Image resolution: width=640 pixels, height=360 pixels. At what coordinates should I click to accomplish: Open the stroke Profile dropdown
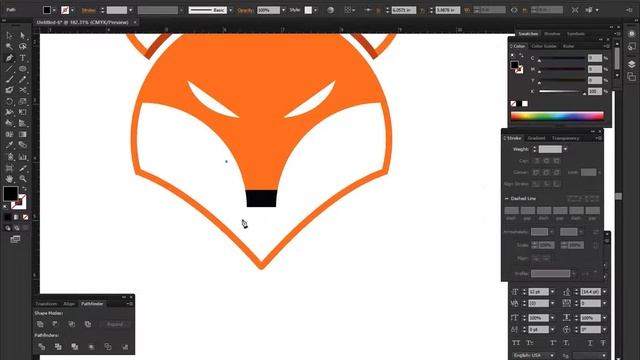(x=573, y=273)
